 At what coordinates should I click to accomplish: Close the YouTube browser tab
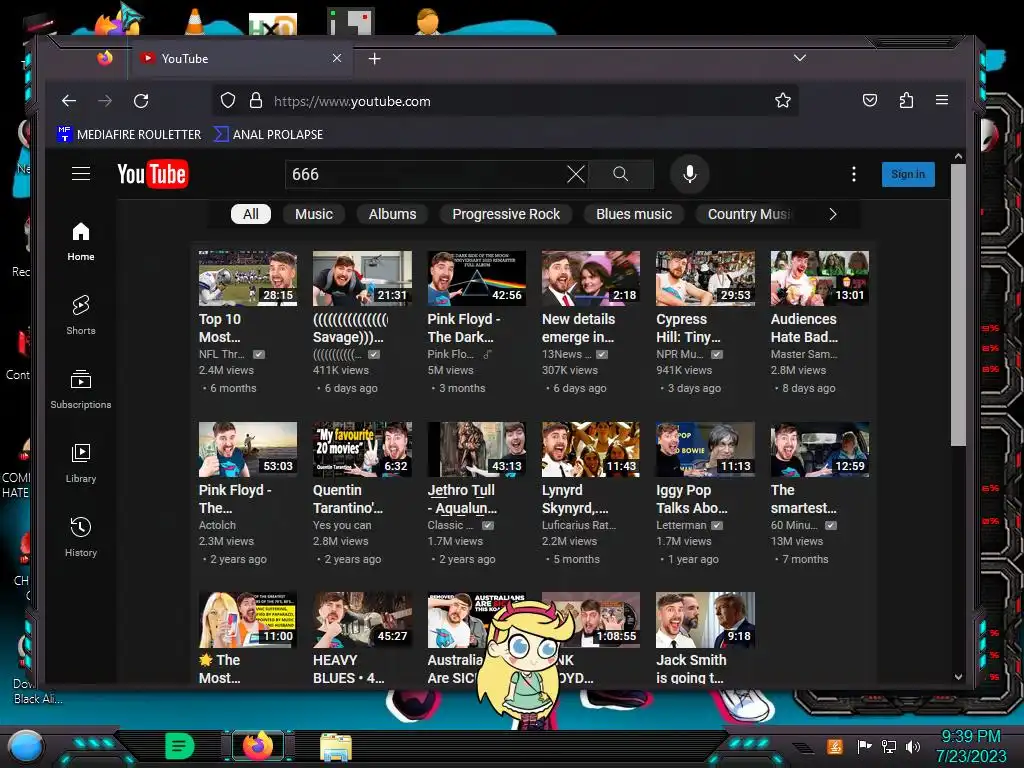[337, 58]
